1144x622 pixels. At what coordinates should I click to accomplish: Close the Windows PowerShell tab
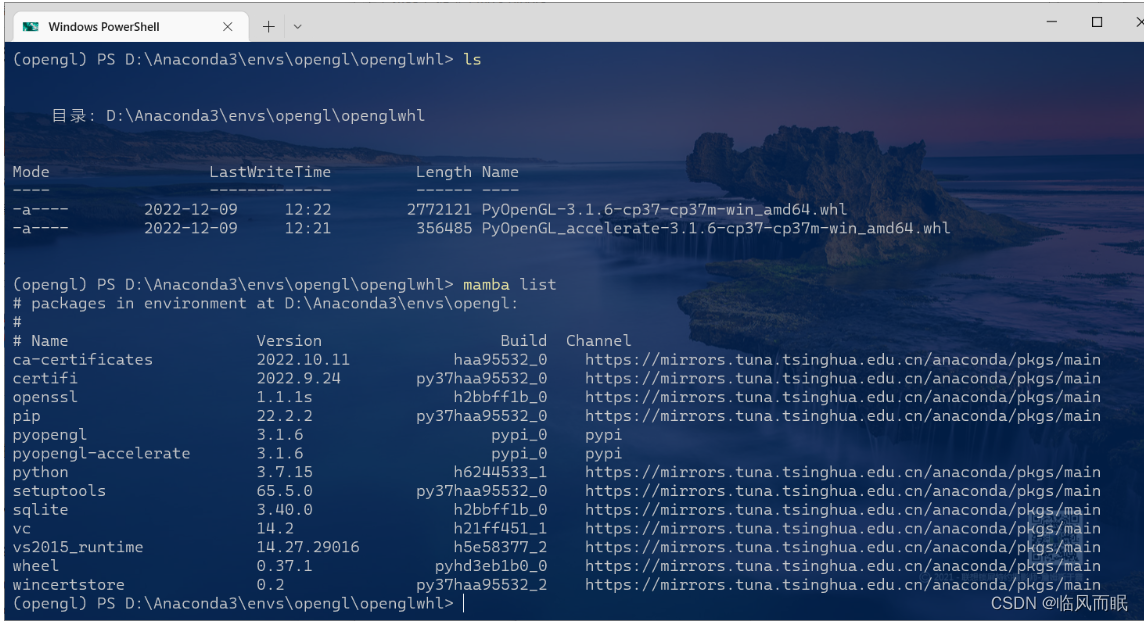point(228,27)
